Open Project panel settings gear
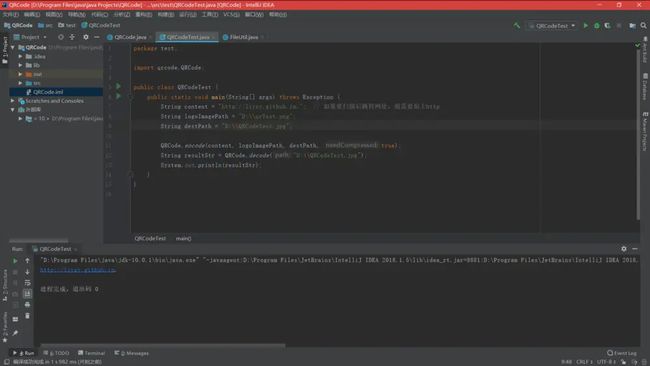This screenshot has height=366, width=650. click(86, 37)
